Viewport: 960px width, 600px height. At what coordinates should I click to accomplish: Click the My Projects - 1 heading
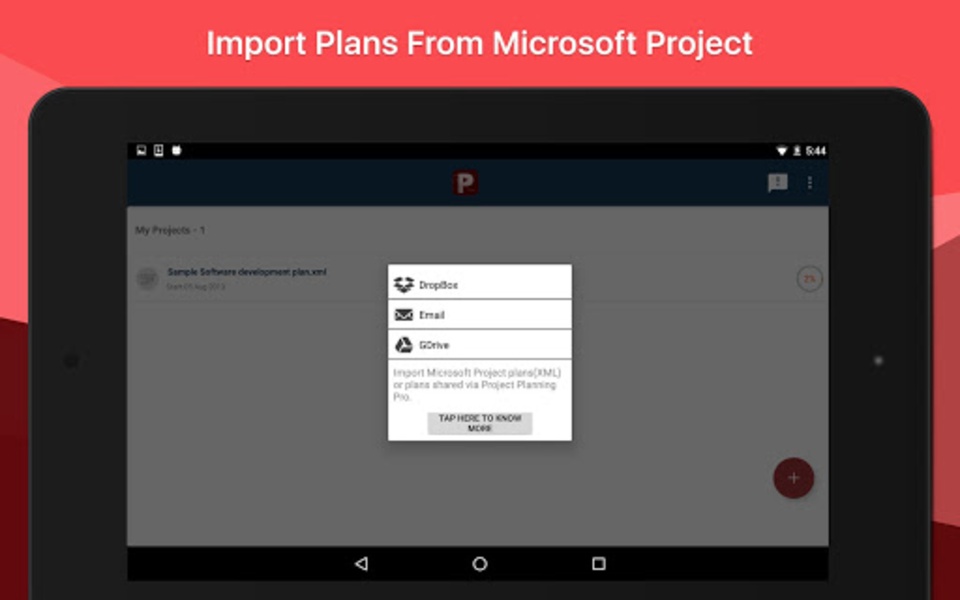pos(170,230)
